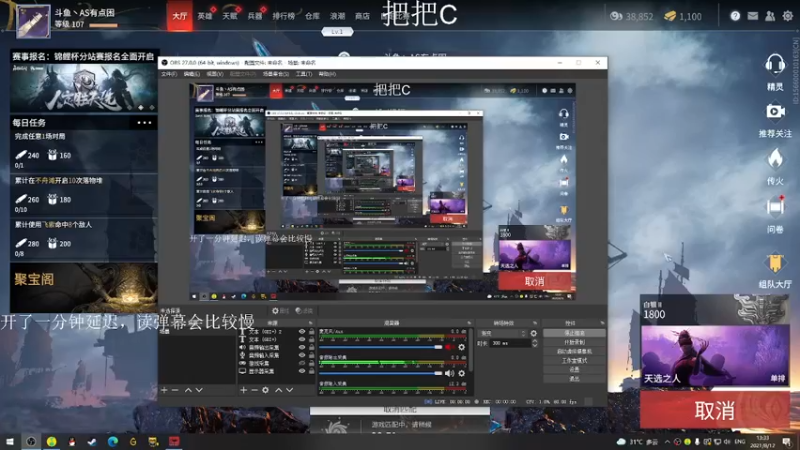
Task: Switch to the 天赋 talents tab
Action: coord(230,16)
